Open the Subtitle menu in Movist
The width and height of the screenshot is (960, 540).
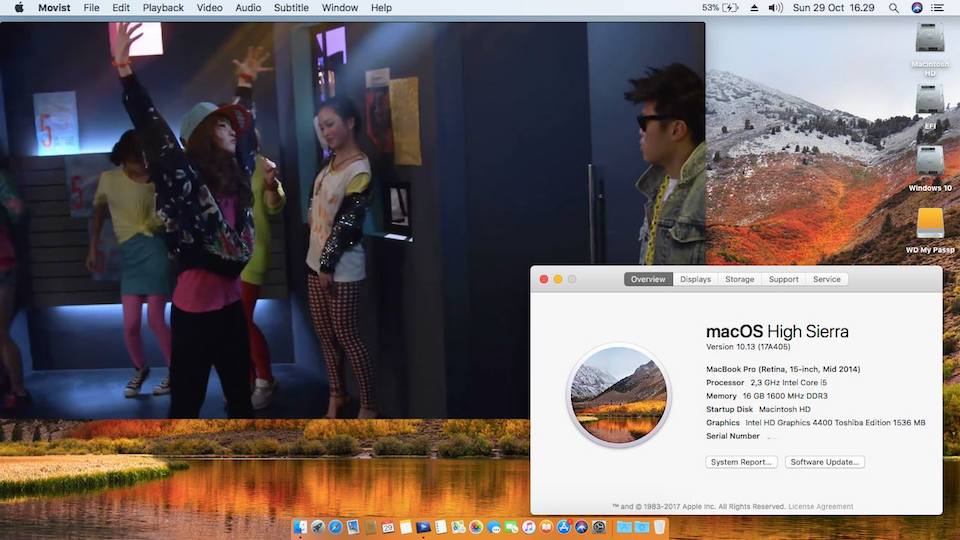point(291,7)
